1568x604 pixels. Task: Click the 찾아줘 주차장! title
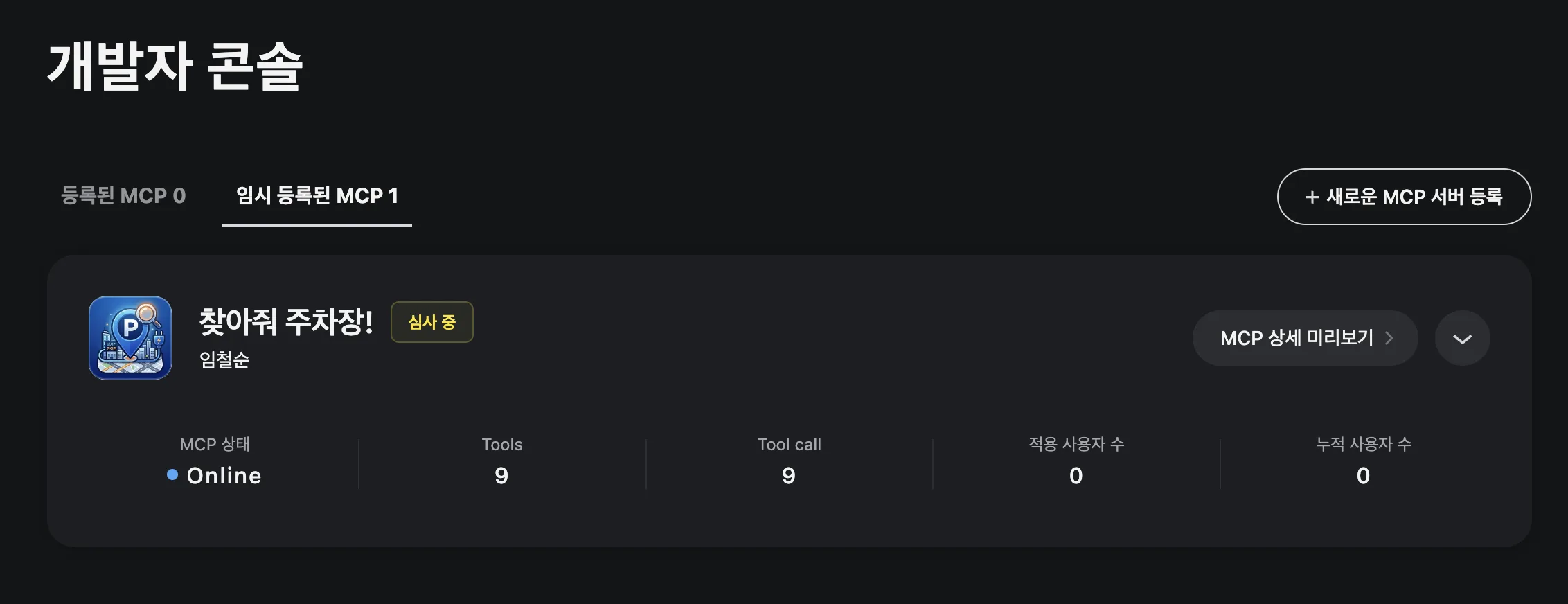tap(286, 322)
